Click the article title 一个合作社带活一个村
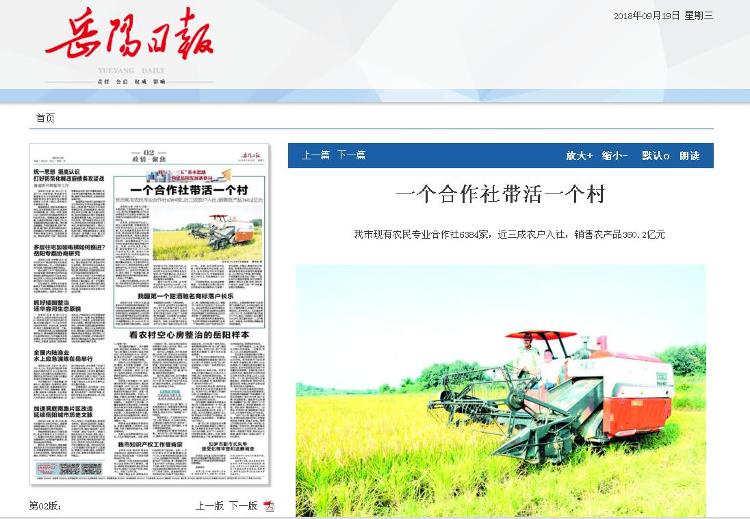 click(500, 194)
